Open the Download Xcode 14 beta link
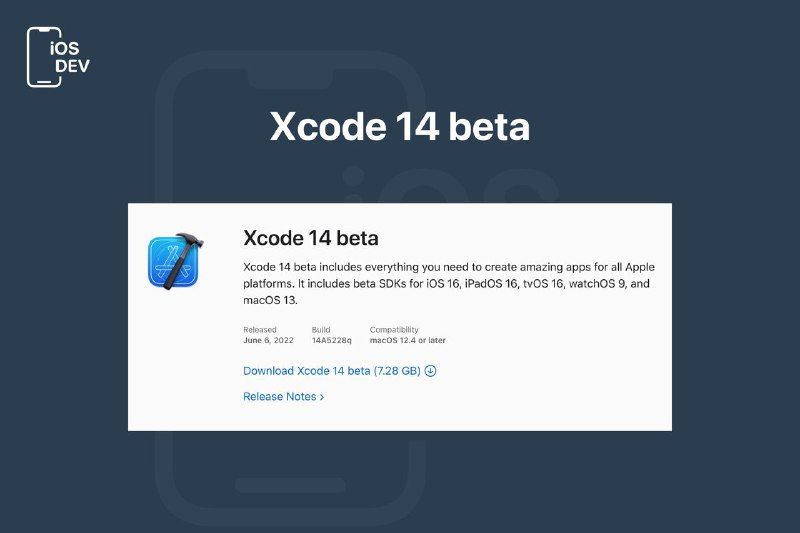This screenshot has height=533, width=800. tap(339, 371)
